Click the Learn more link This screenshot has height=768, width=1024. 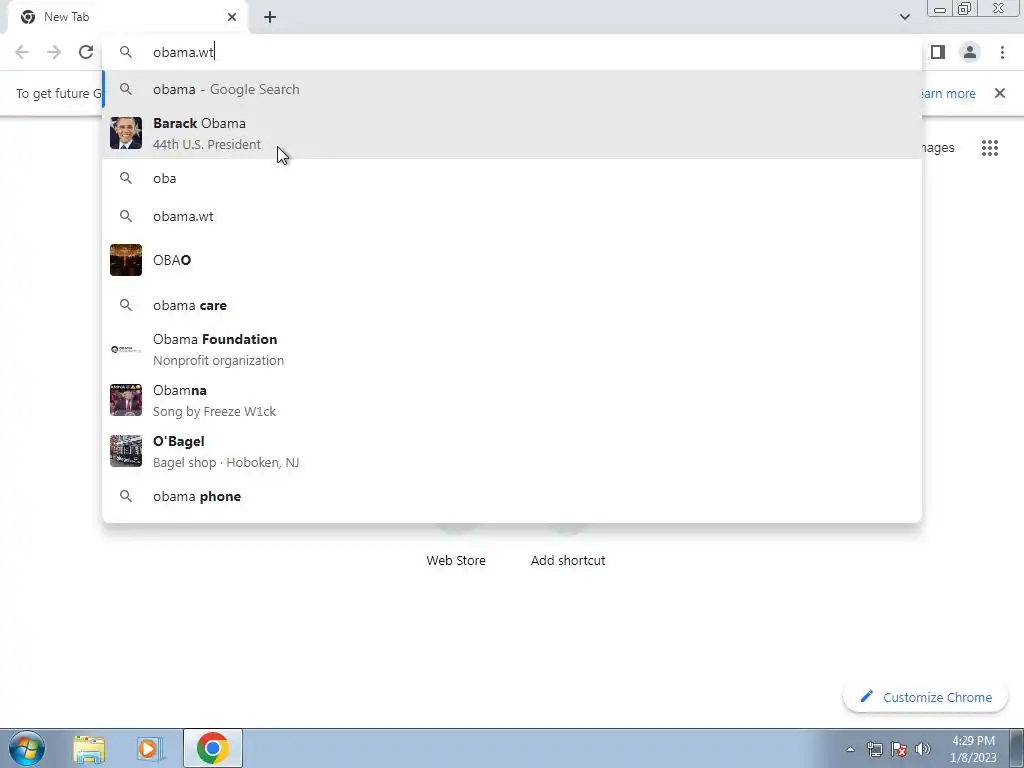point(949,93)
